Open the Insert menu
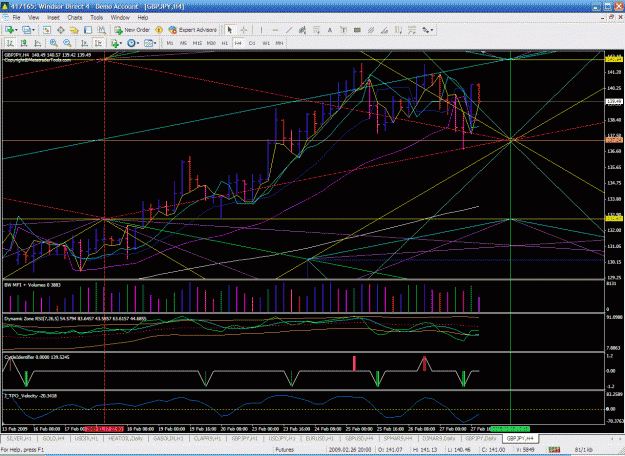This screenshot has width=625, height=456. [53, 18]
